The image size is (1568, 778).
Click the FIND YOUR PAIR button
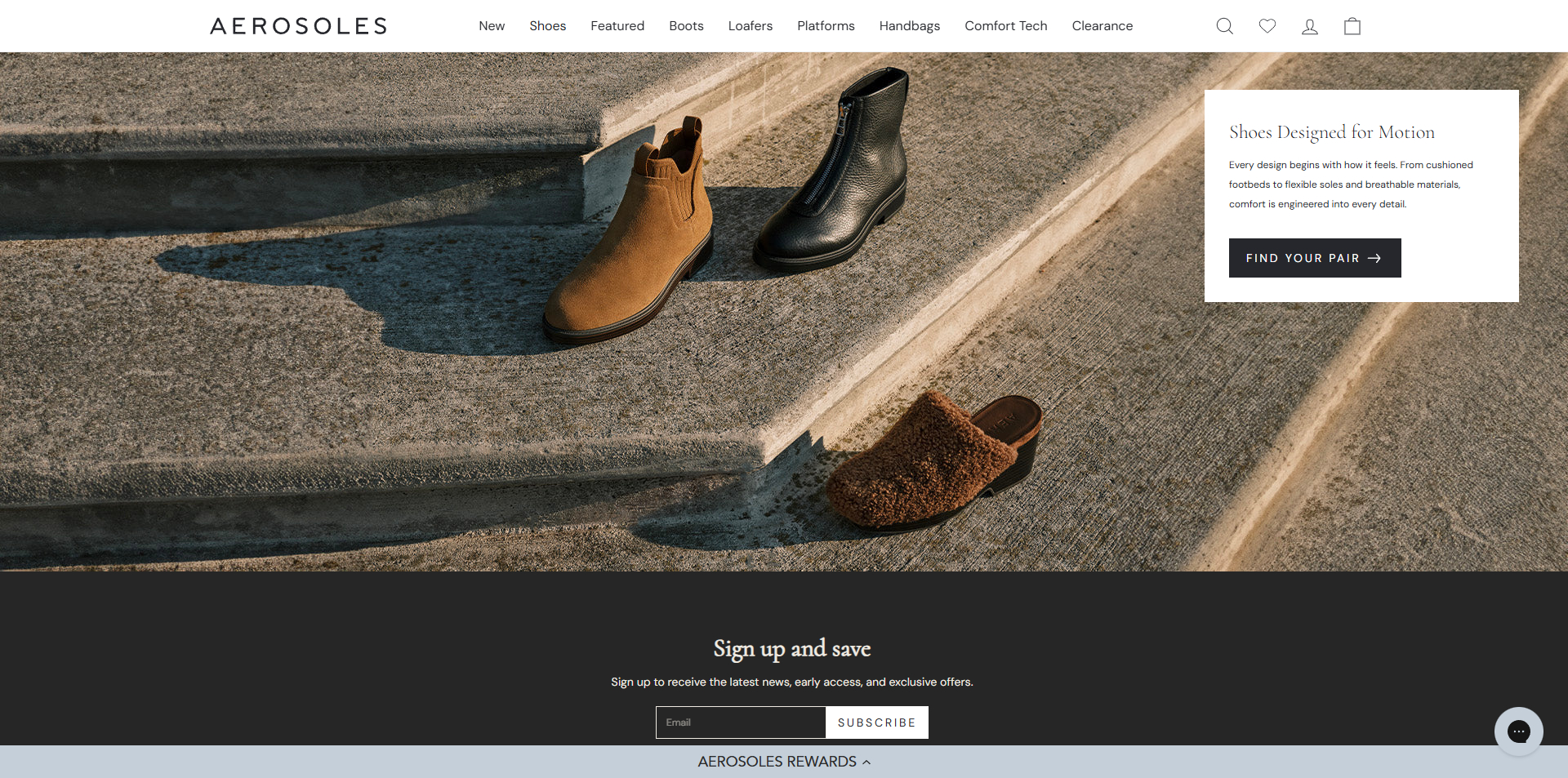[1315, 257]
